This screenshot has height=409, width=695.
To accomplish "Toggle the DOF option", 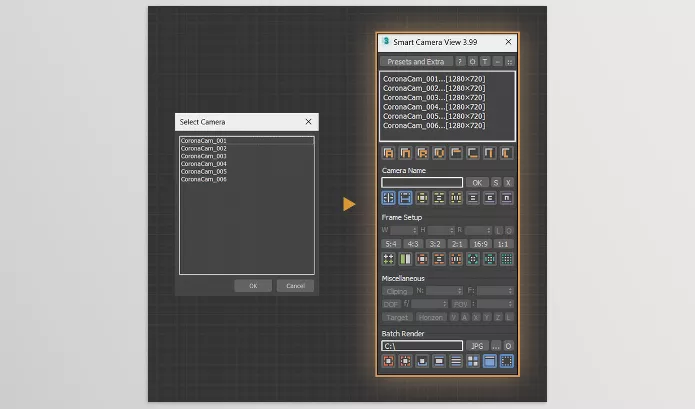I will [390, 304].
